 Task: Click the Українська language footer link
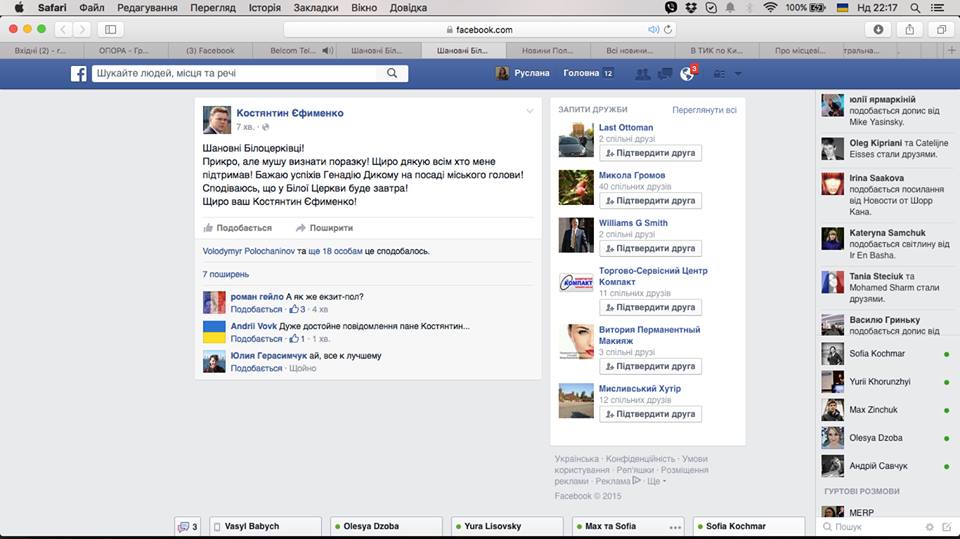[577, 459]
